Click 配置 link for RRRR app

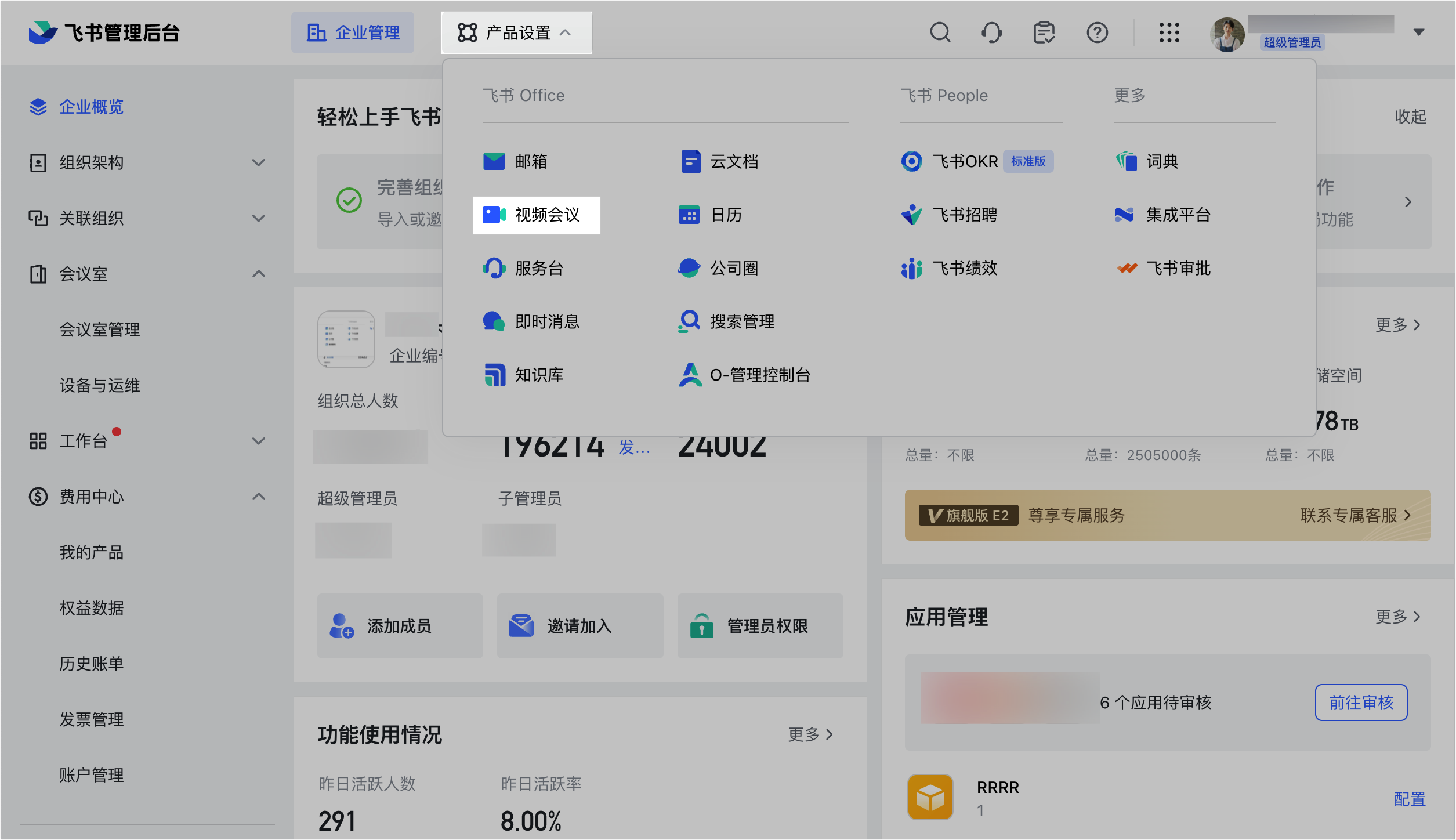coord(1410,799)
